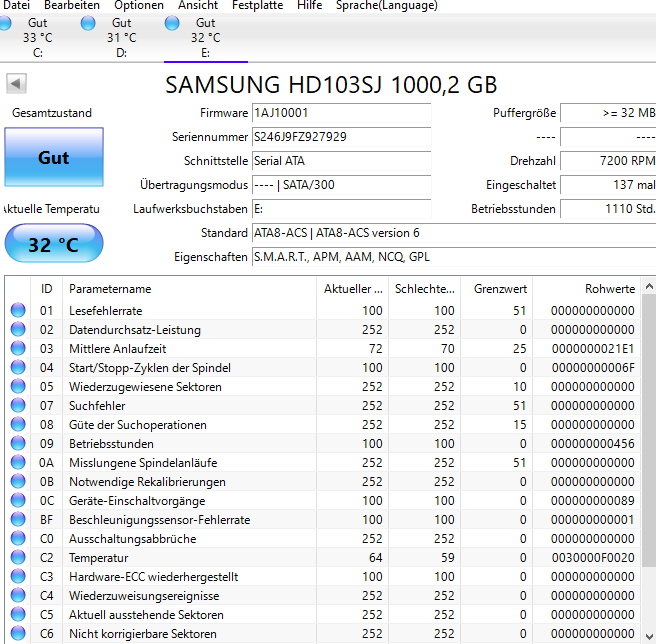
Task: Click the Eingeschaltet field 137 mal
Action: point(608,185)
